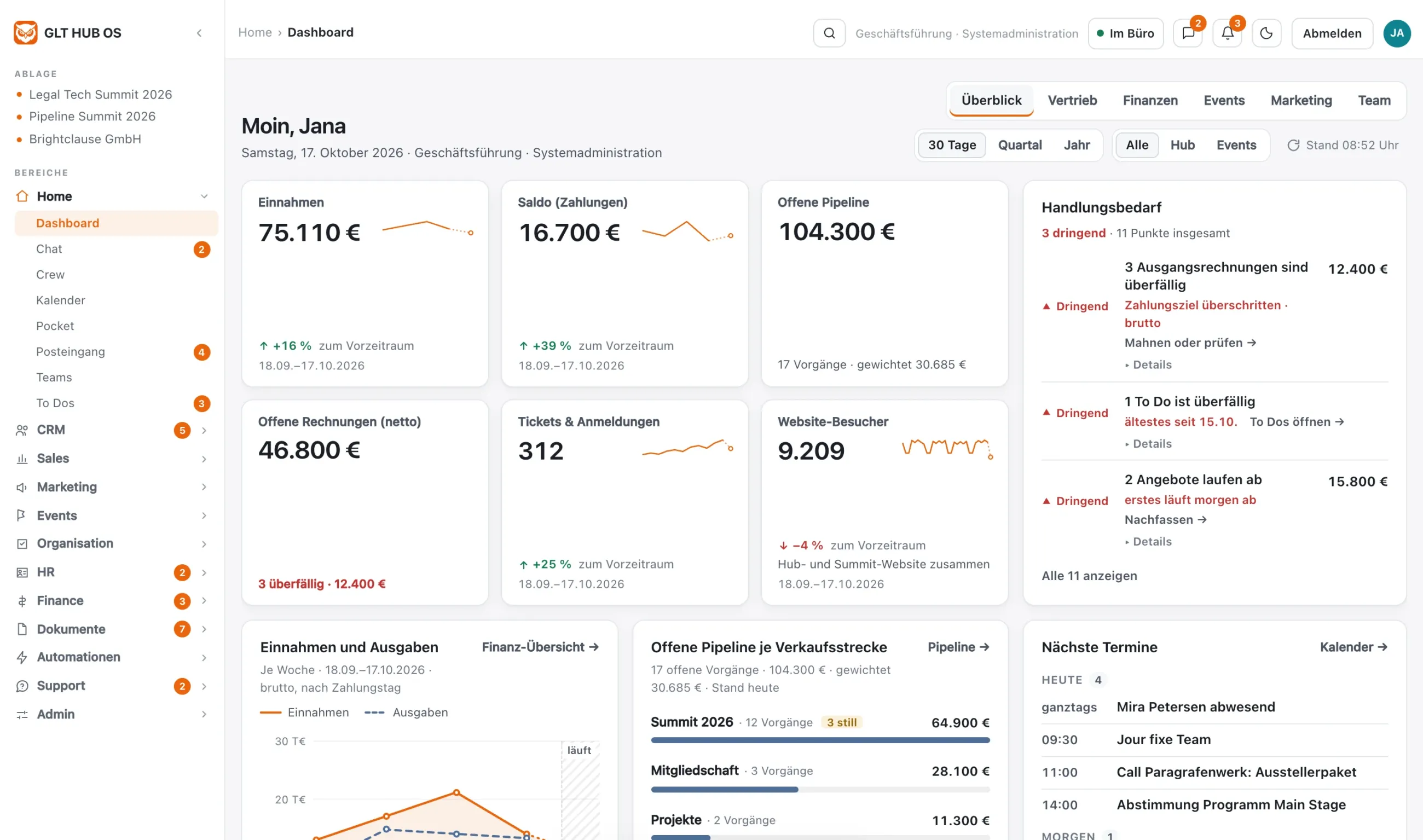This screenshot has height=840, width=1423.
Task: Open the search icon in the top bar
Action: [x=829, y=33]
